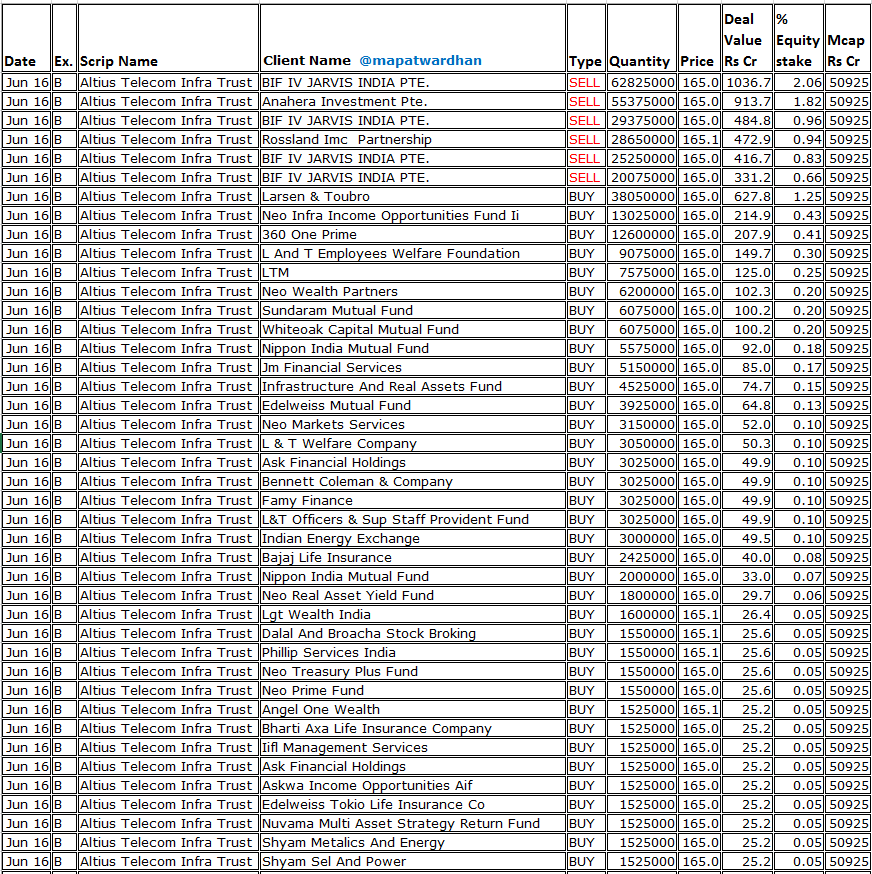872x874 pixels.
Task: Select the Scrip Name column header
Action: [168, 38]
